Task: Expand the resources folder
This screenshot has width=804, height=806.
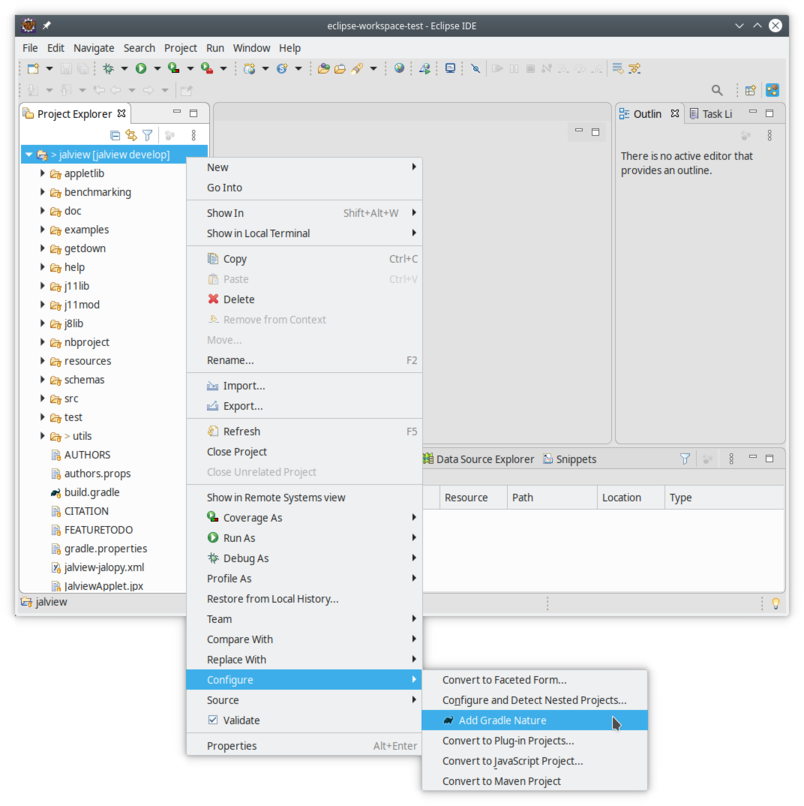Action: coord(42,361)
